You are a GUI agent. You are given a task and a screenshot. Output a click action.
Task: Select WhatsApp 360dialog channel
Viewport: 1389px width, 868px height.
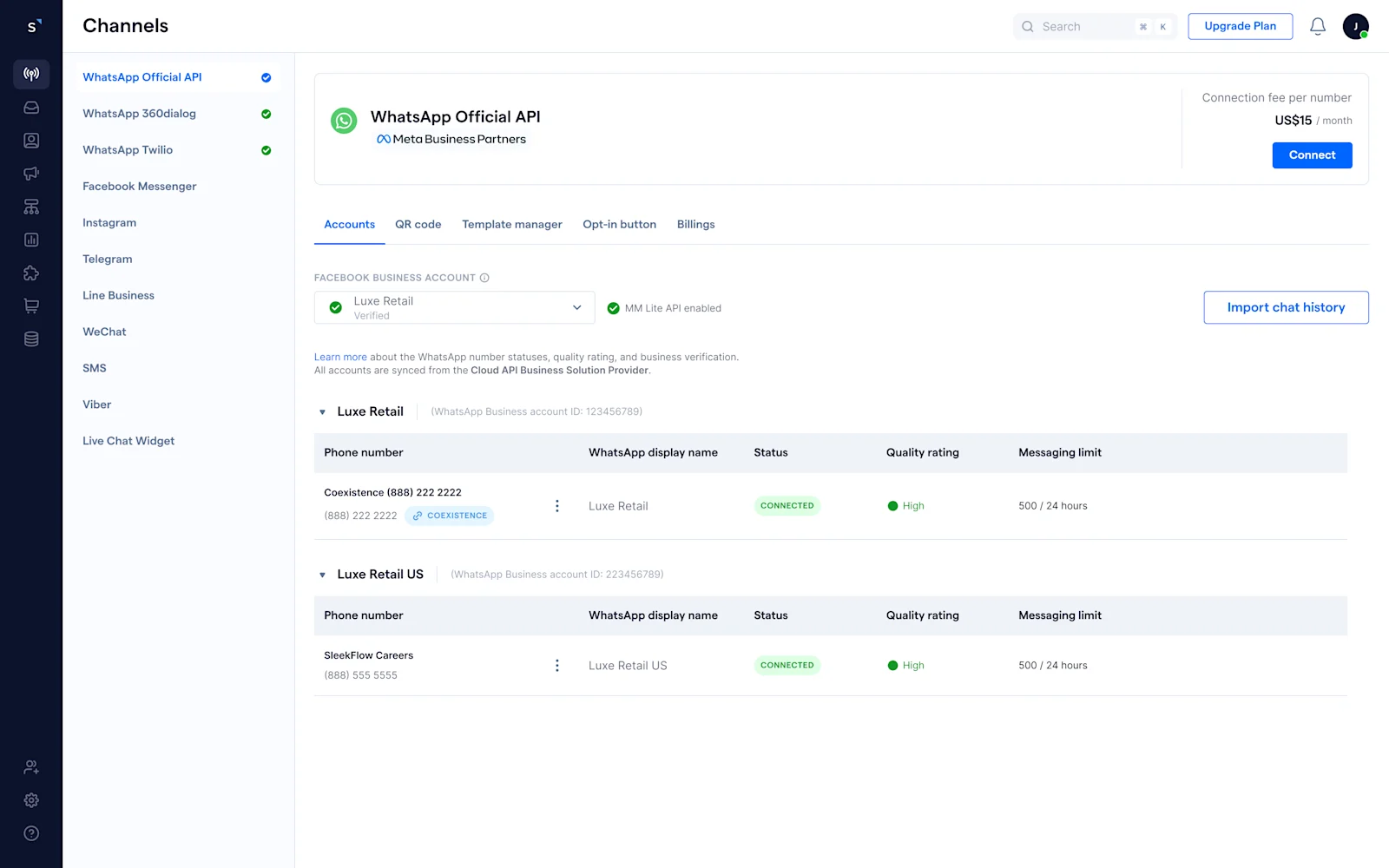[x=177, y=114]
